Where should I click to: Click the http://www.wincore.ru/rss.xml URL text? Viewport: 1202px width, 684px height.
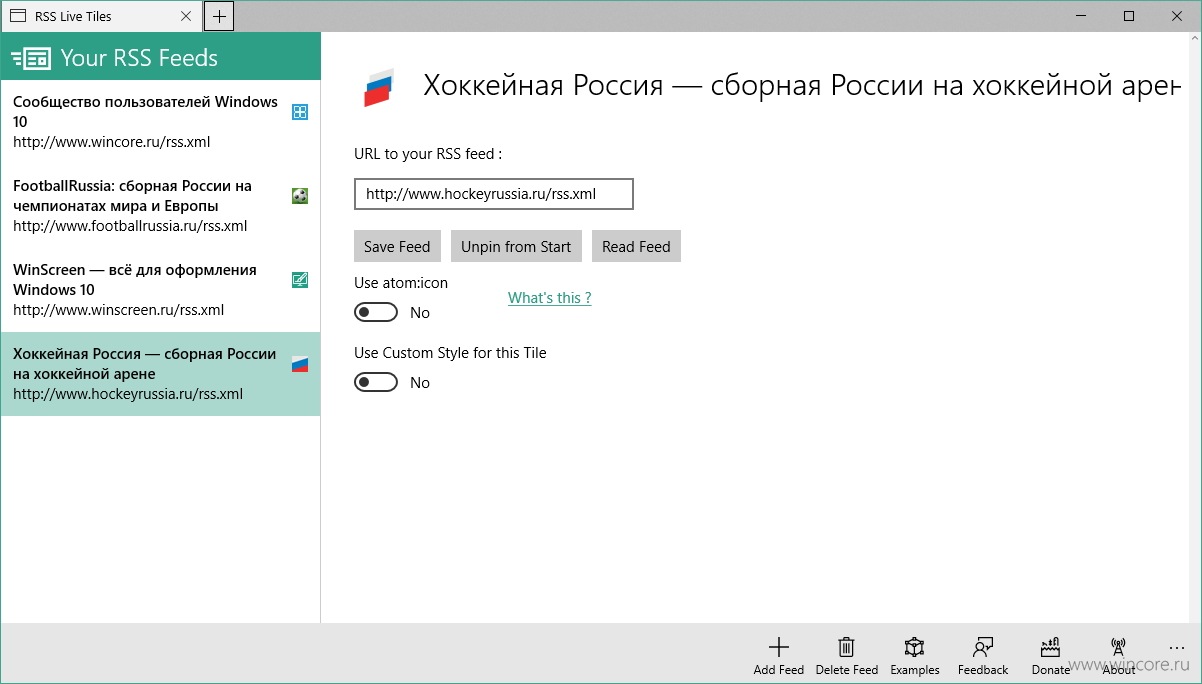112,142
